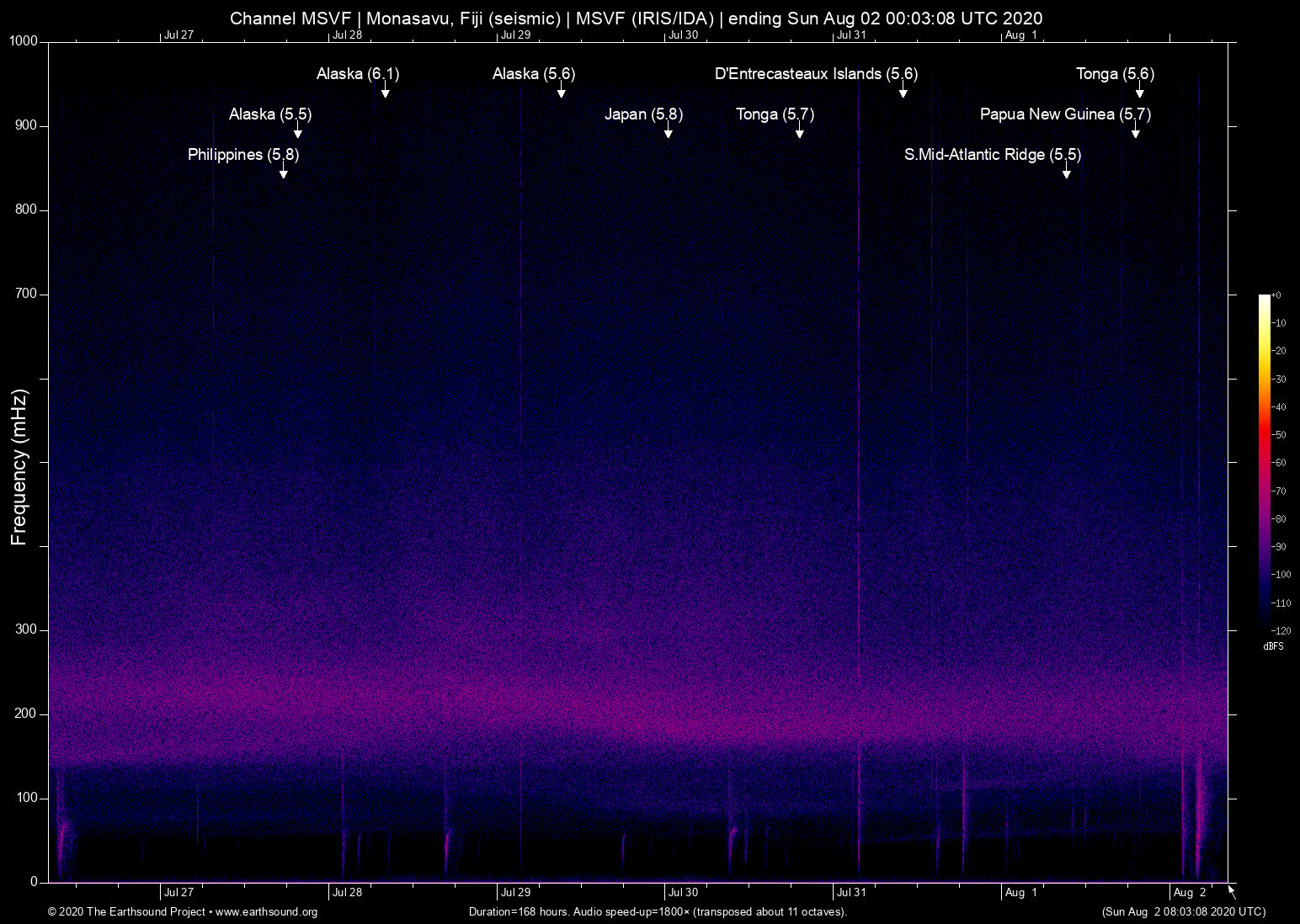The image size is (1300, 924).
Task: Click the "Audio speed-up=1800×" footer text
Action: (631, 912)
